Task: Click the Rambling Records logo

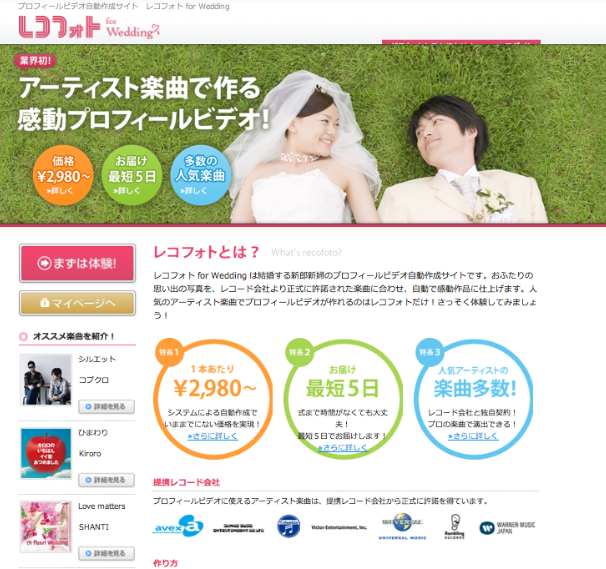Action: [454, 526]
